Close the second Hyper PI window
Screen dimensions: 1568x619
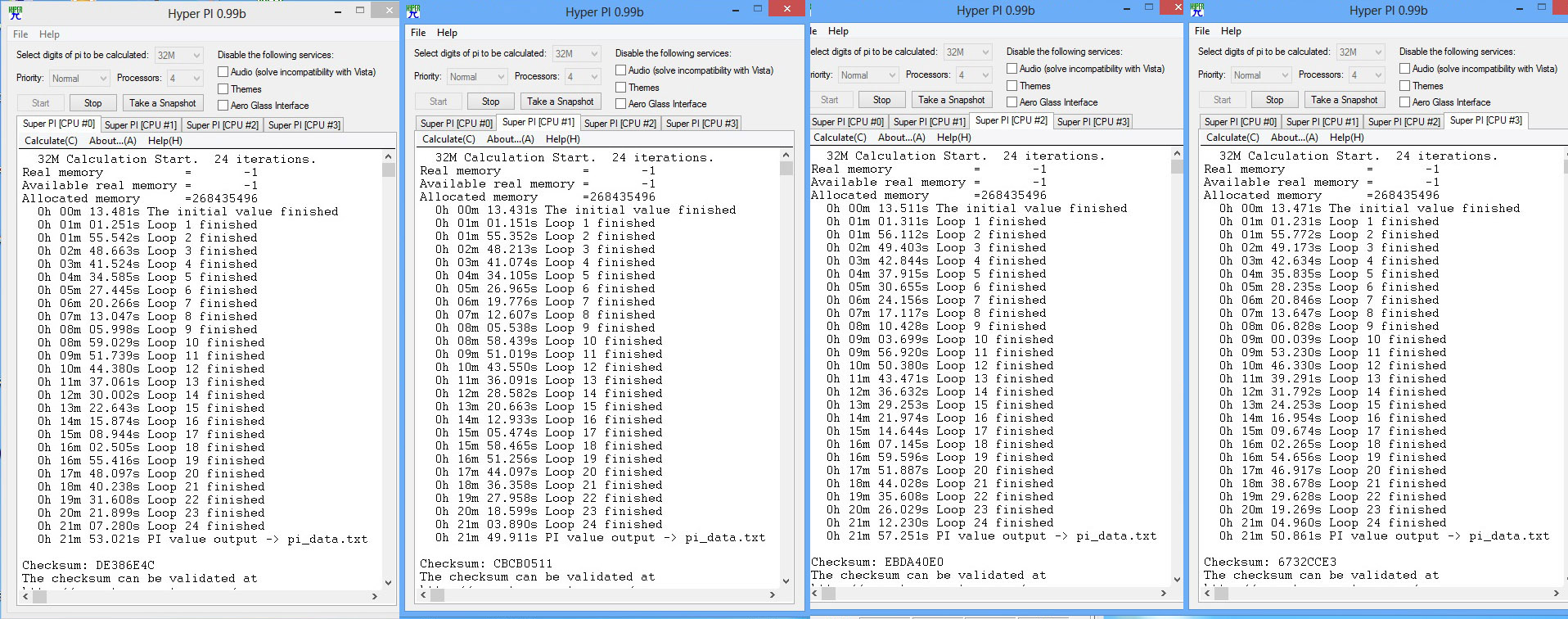click(786, 9)
